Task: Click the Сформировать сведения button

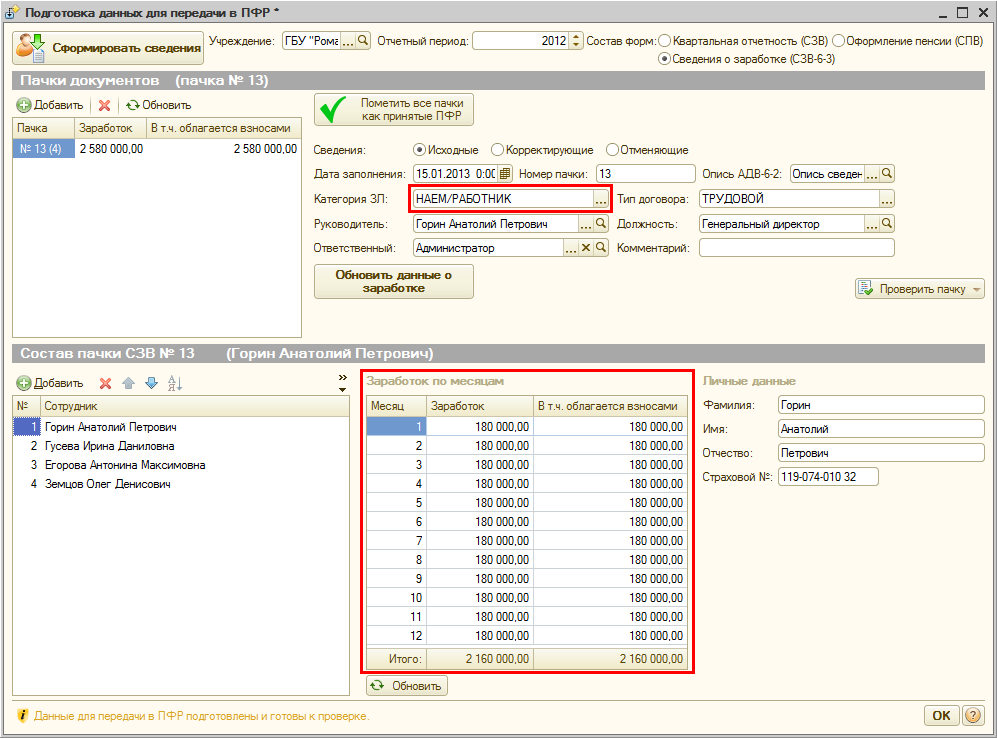Action: 107,47
